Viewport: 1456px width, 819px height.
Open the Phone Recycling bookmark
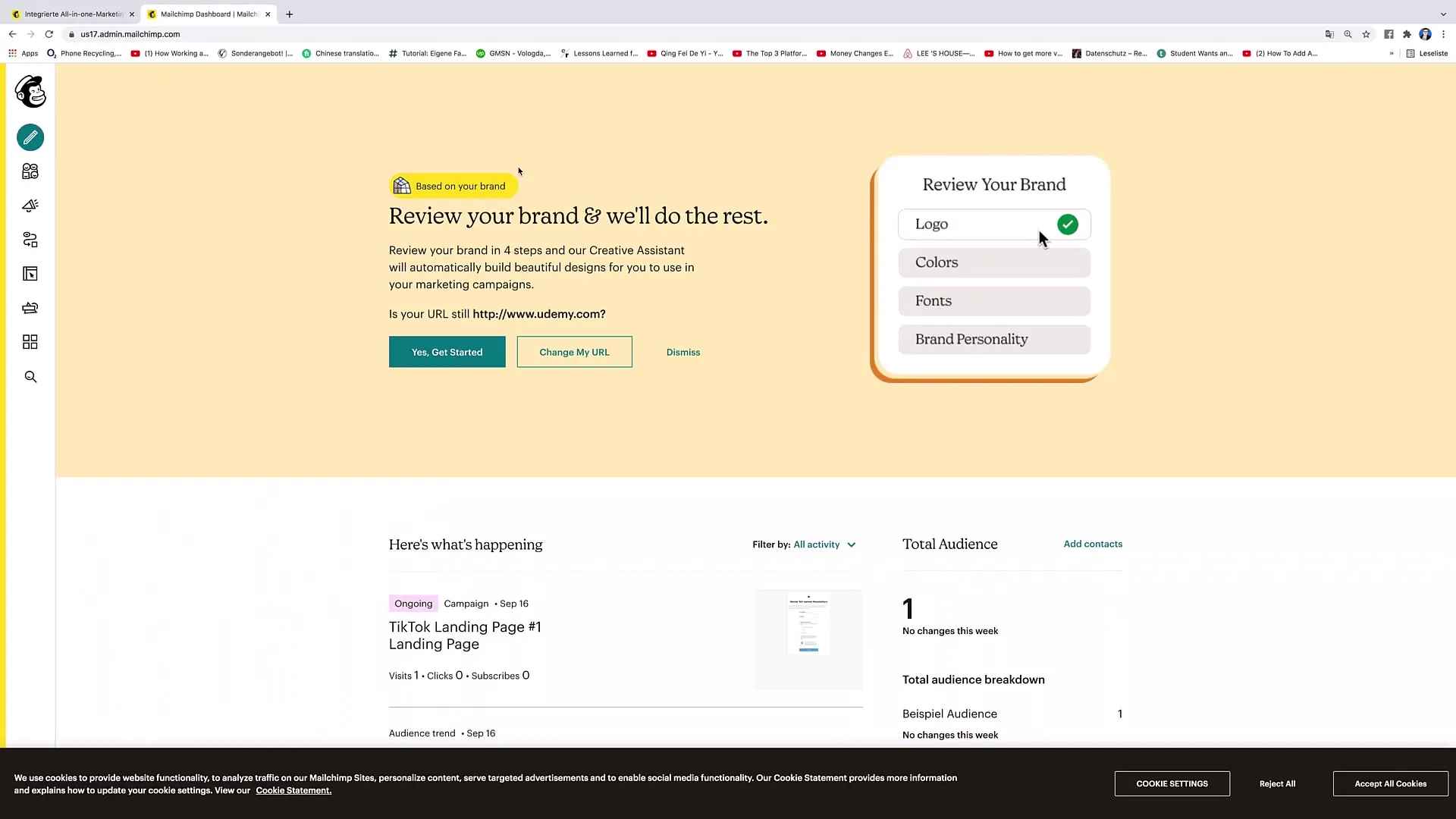[84, 54]
